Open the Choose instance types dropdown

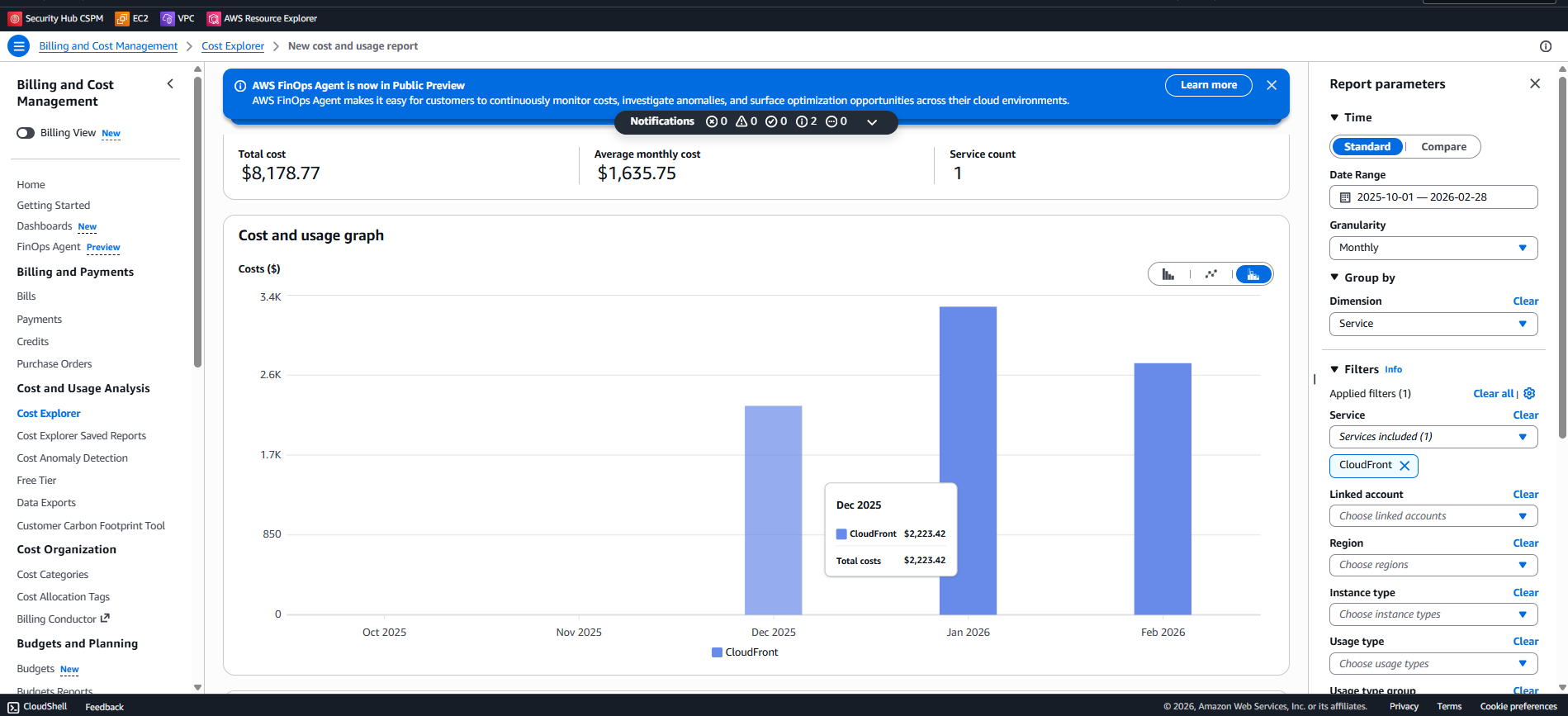click(1433, 614)
